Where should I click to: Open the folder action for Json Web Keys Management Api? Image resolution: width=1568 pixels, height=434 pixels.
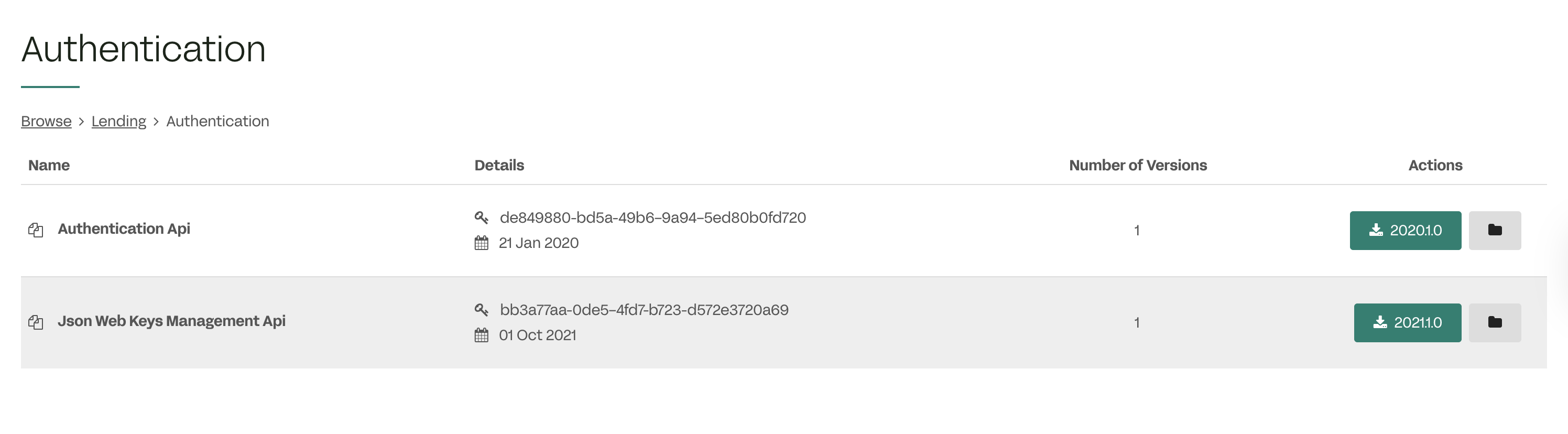coord(1495,322)
